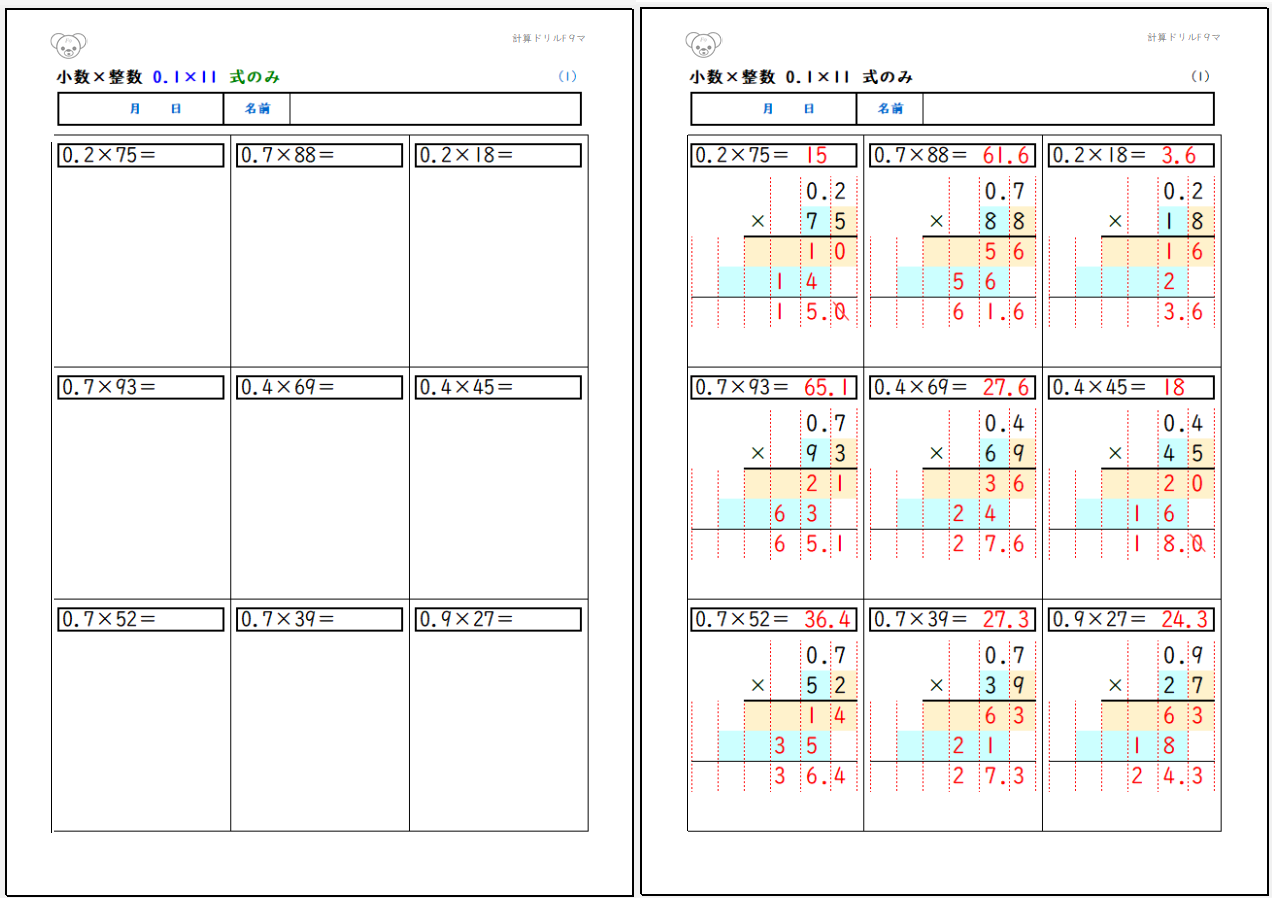Click the red answer 65.1 for 0.7×93
Viewport: 1272px width, 898px height.
(x=828, y=387)
